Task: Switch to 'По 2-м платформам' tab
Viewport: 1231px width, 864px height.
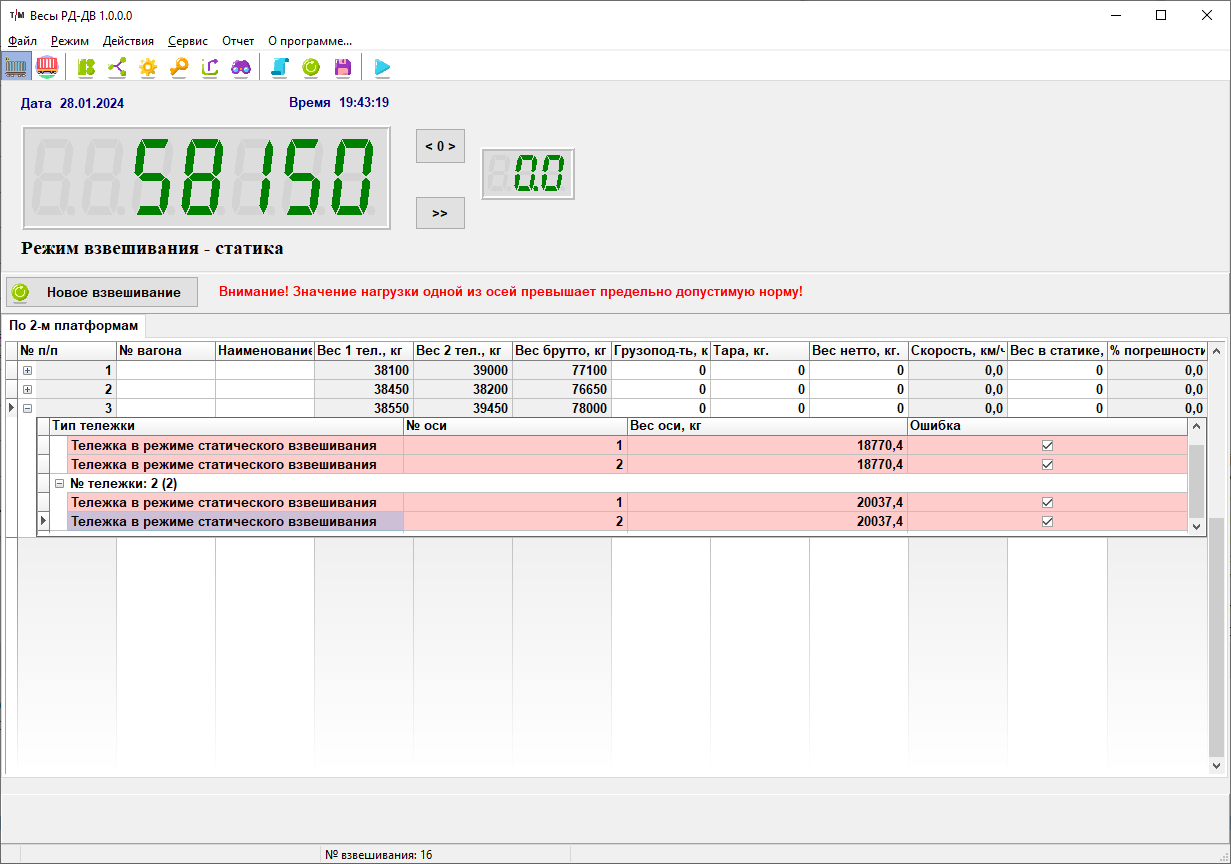Action: 74,326
